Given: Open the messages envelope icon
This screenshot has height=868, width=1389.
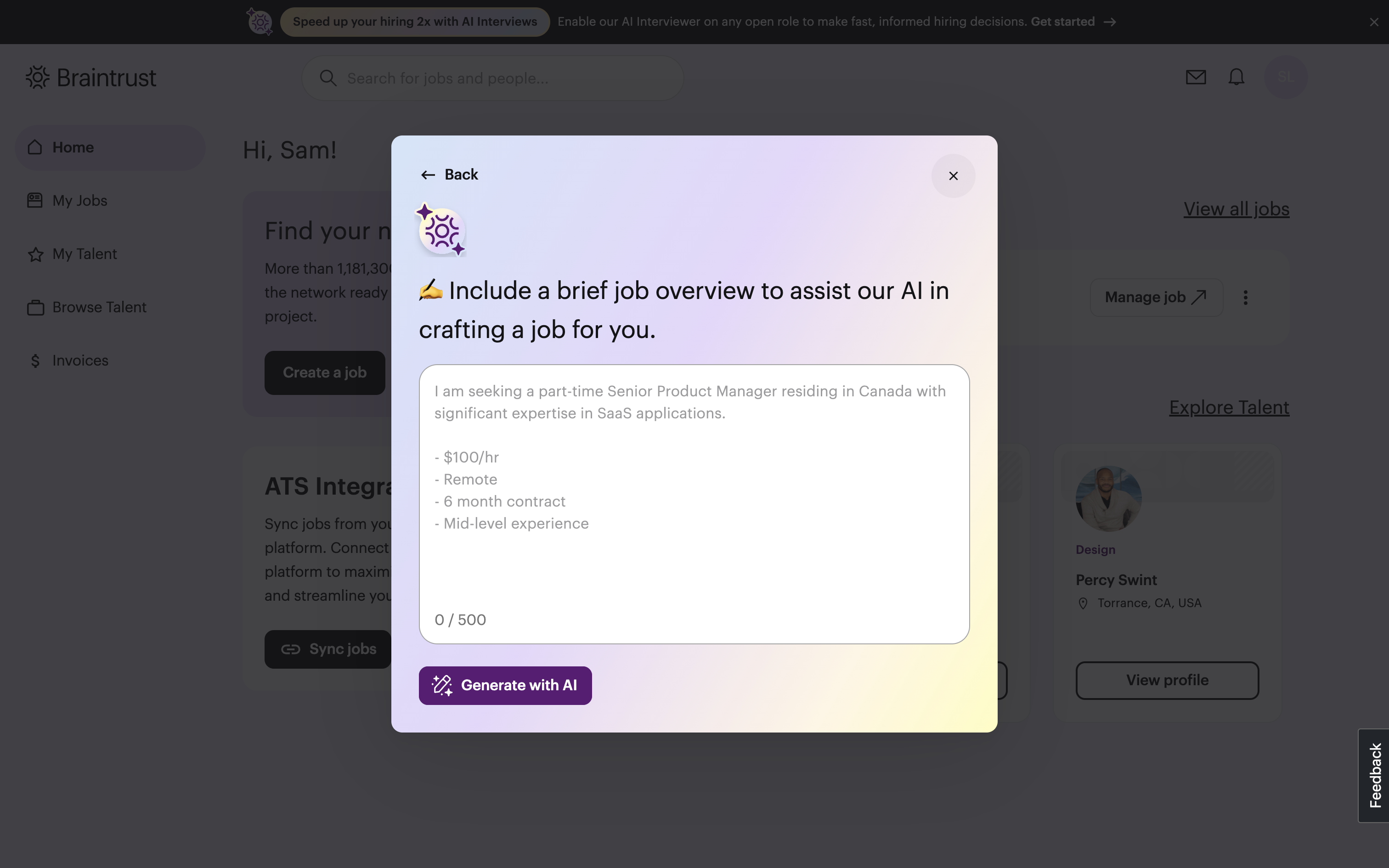Looking at the screenshot, I should (1196, 77).
